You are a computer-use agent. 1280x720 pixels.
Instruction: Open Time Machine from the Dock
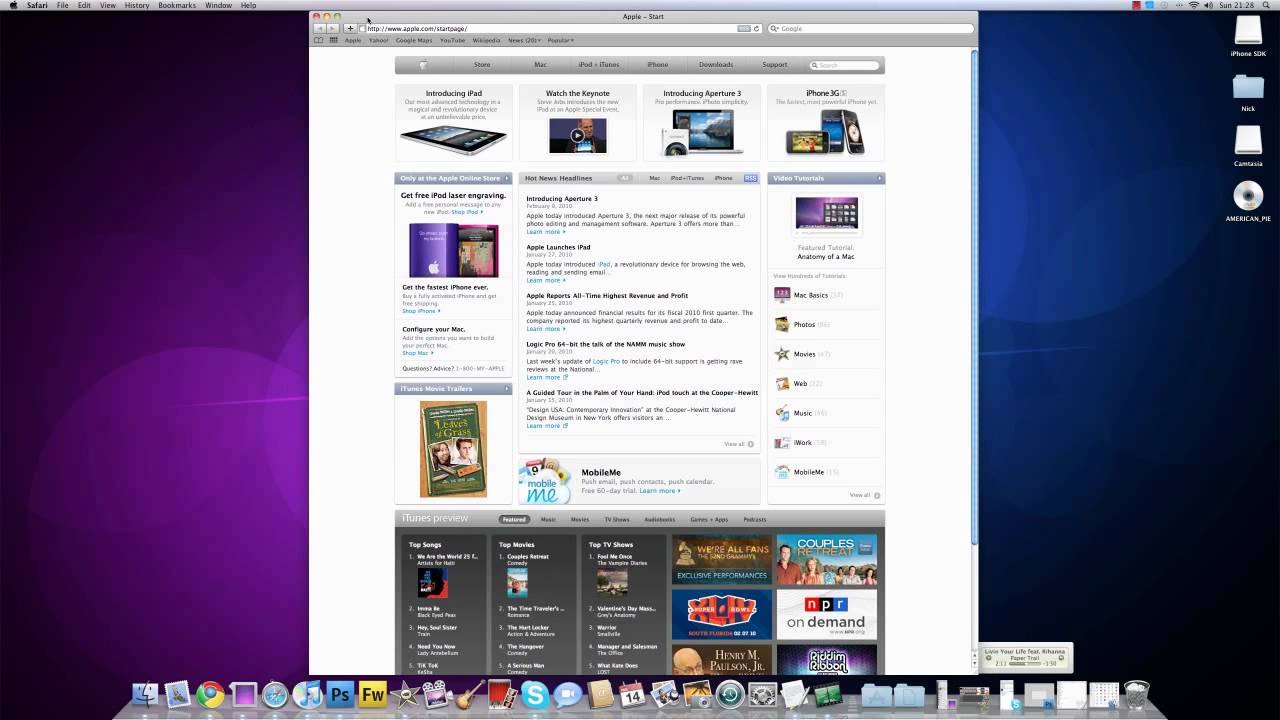(x=730, y=695)
